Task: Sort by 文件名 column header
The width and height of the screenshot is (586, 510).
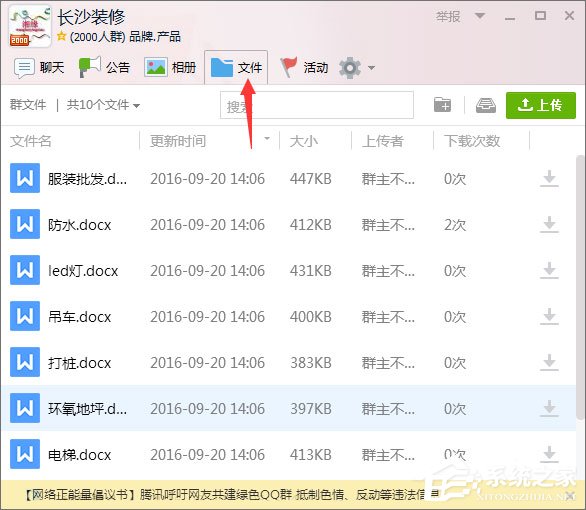Action: pos(31,141)
